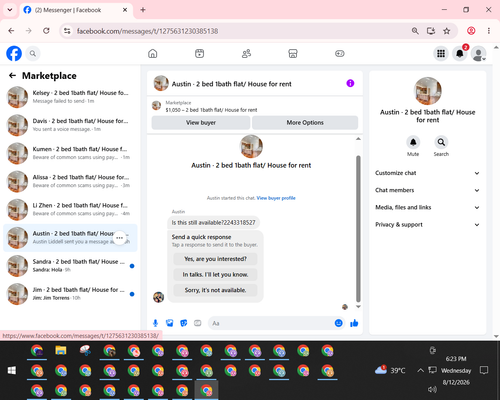500x400 pixels.
Task: Open Jim's unread conversation
Action: (x=70, y=294)
